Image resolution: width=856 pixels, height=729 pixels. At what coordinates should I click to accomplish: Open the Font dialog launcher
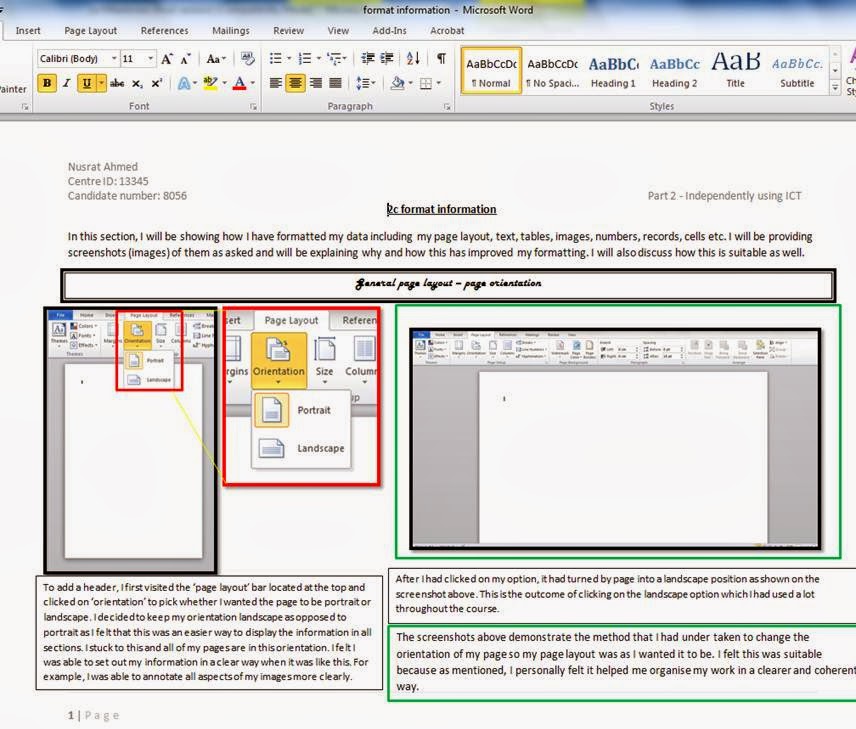coord(254,105)
